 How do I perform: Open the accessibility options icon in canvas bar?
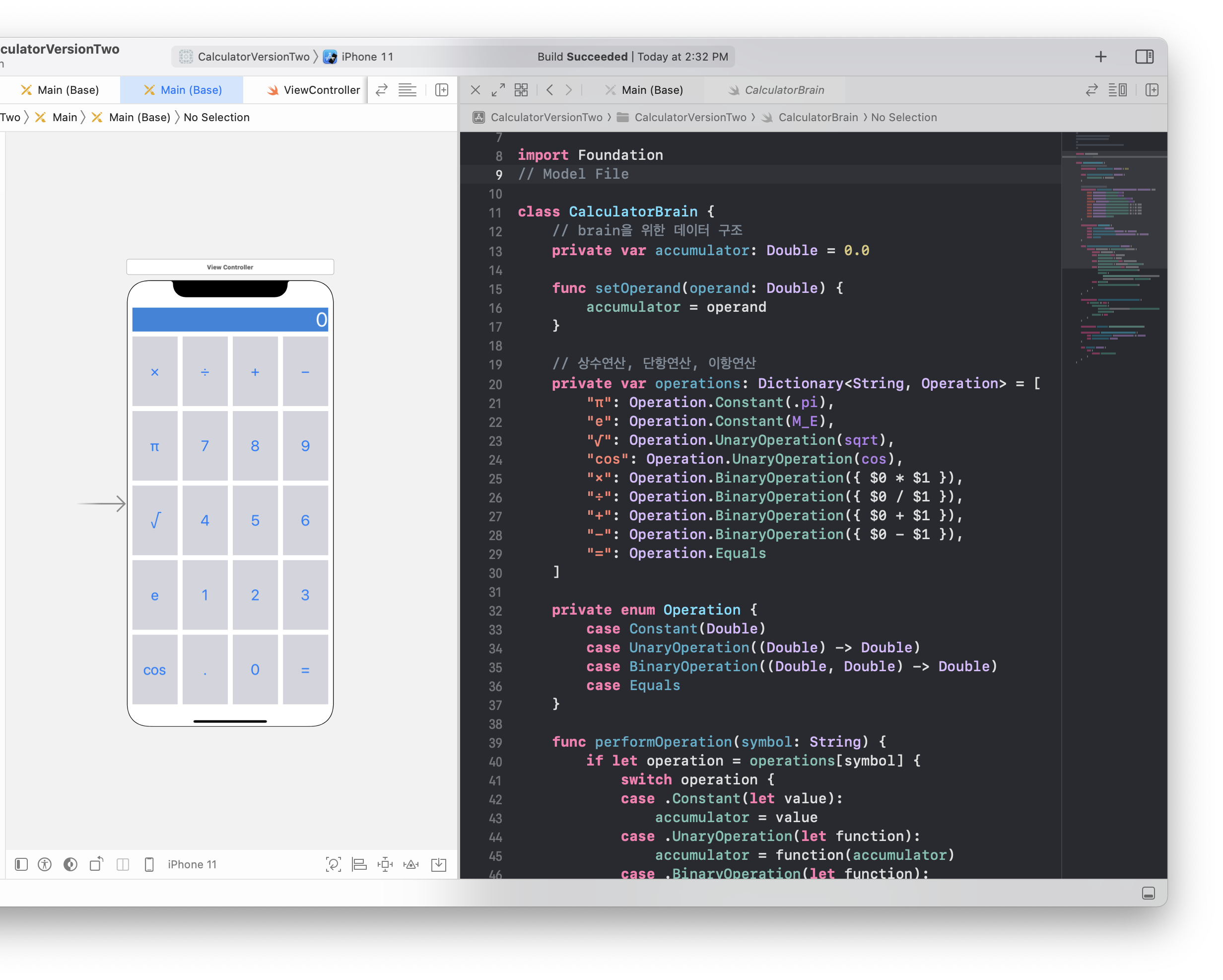tap(45, 864)
